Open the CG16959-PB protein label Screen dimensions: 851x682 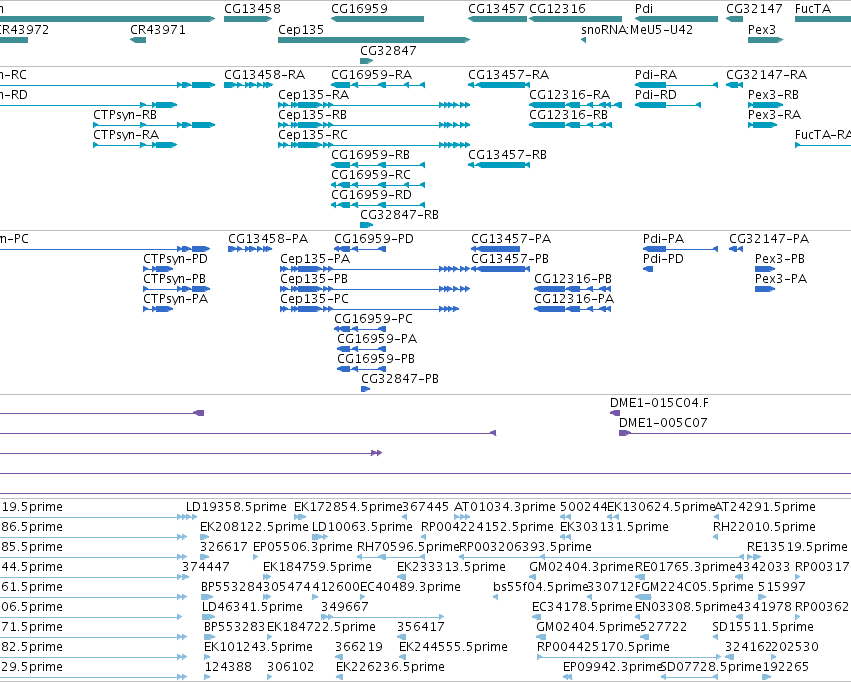pos(376,359)
